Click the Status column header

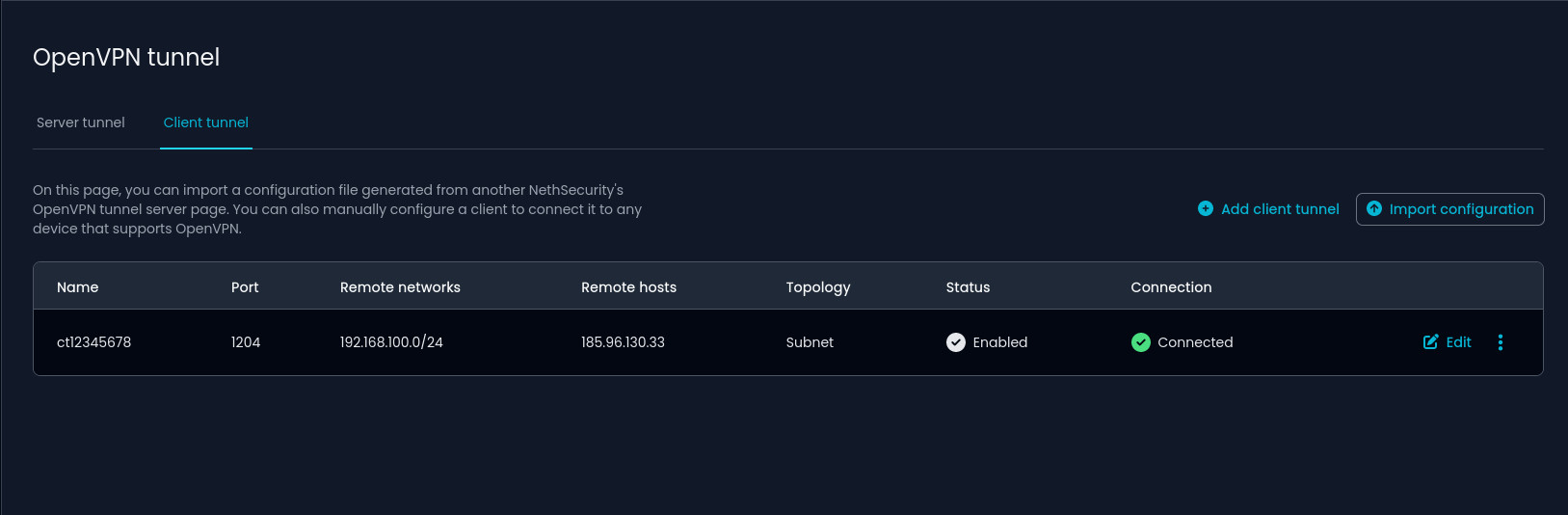[968, 287]
